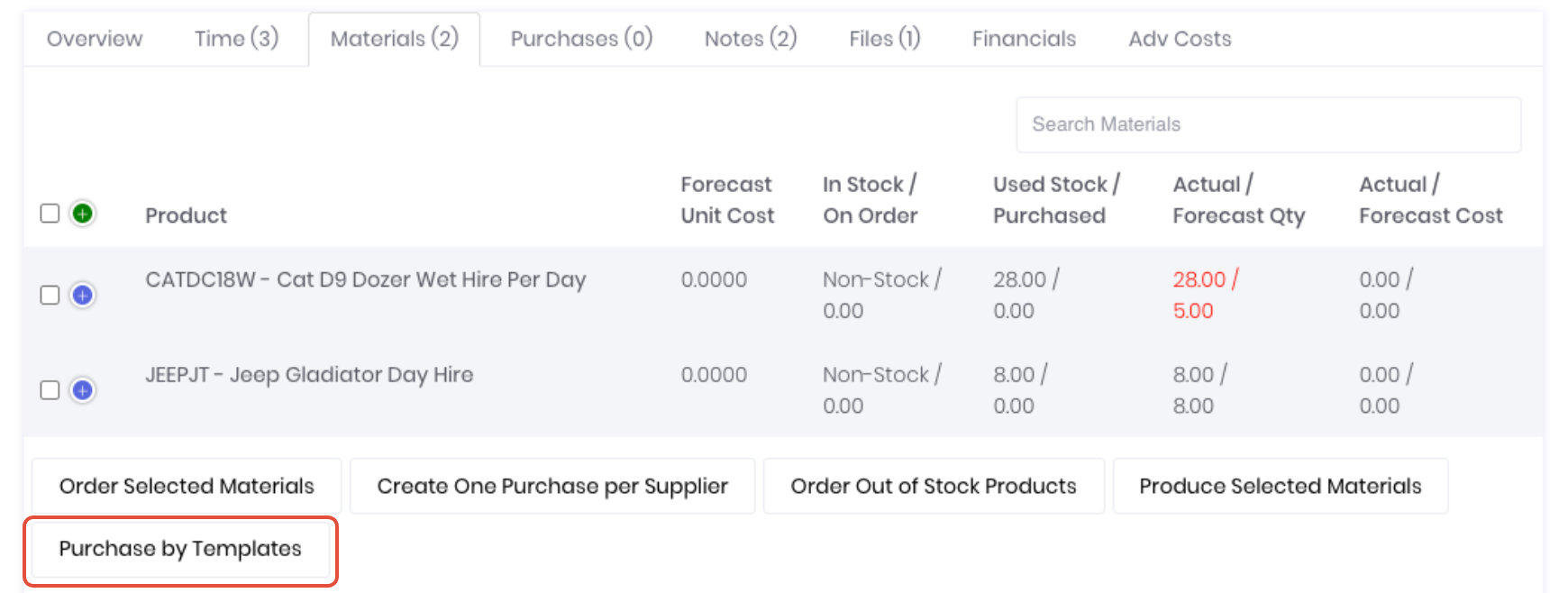Screen dimensions: 1568x593
Task: Open the Purchases (0) tab
Action: [x=581, y=39]
